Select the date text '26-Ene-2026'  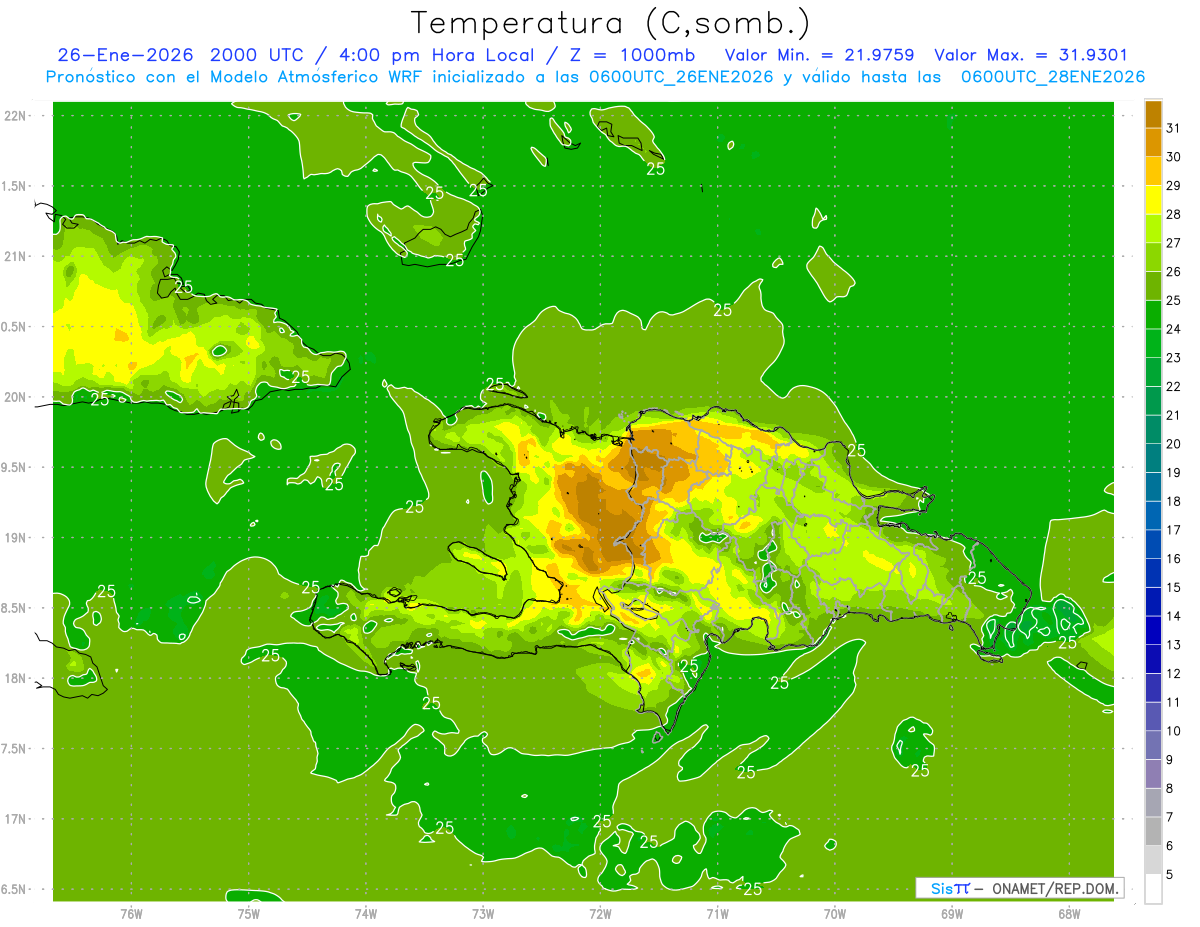click(x=125, y=55)
